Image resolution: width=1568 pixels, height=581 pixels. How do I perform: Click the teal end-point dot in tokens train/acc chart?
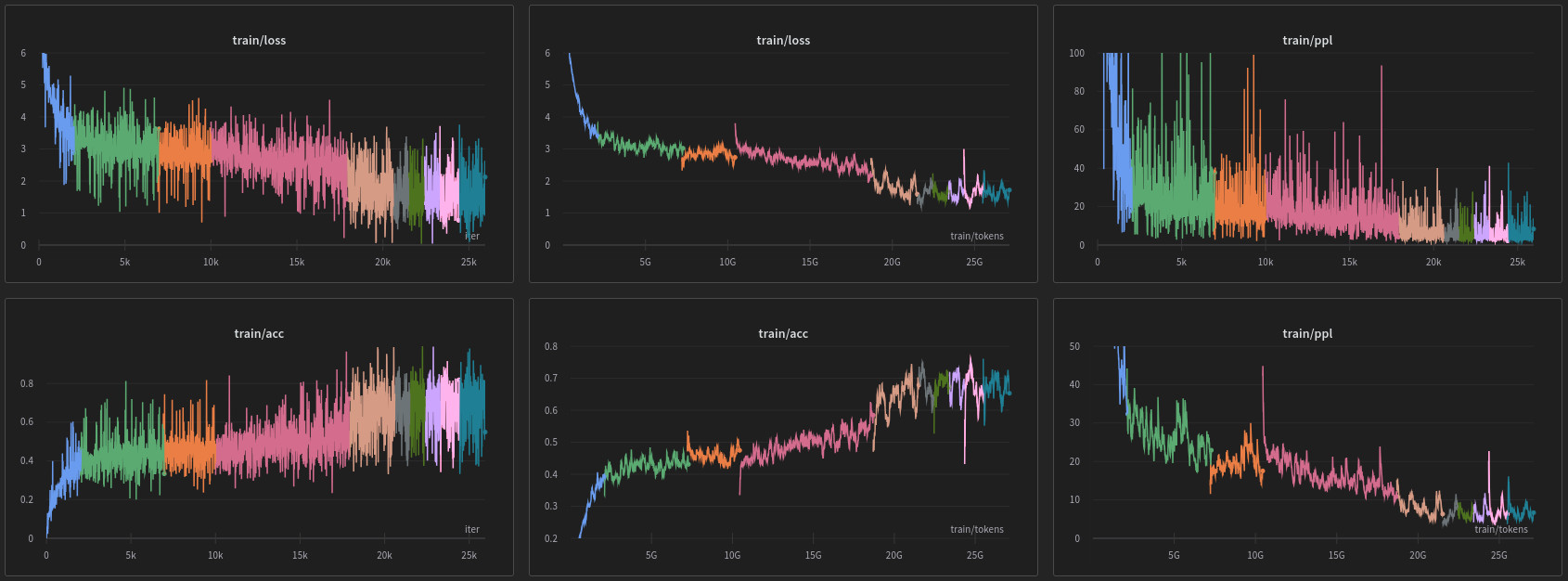coord(1009,394)
